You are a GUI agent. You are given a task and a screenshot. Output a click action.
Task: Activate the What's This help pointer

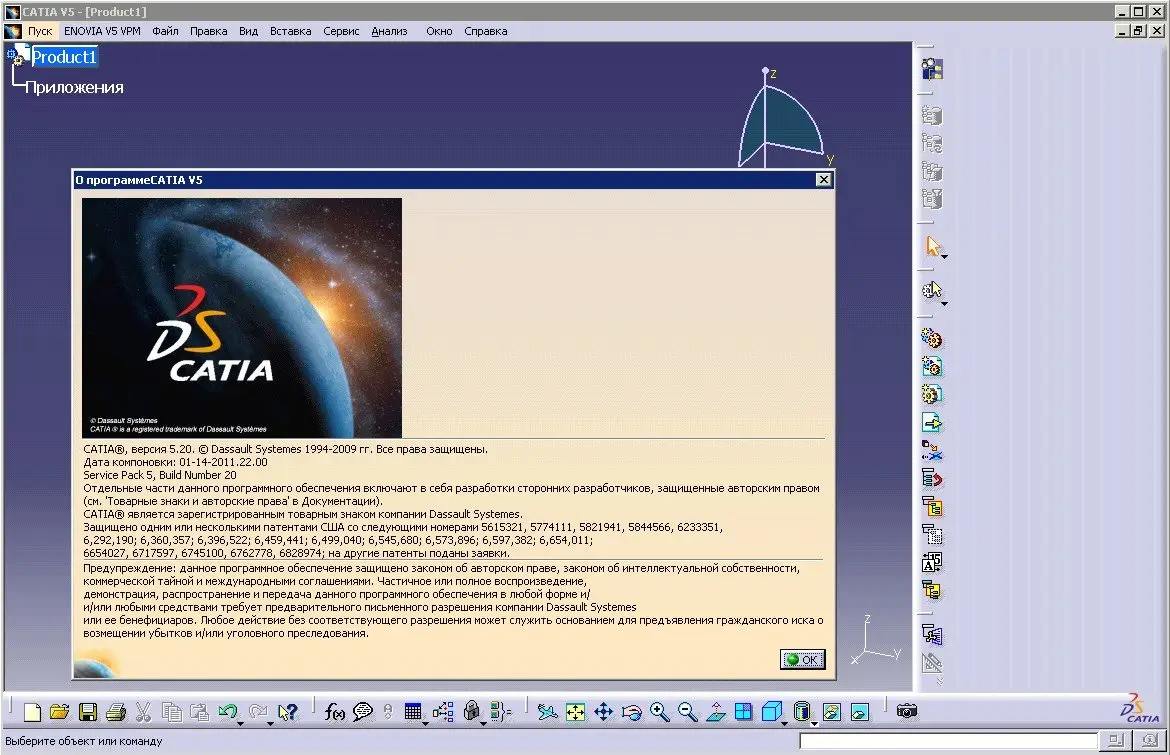click(287, 712)
